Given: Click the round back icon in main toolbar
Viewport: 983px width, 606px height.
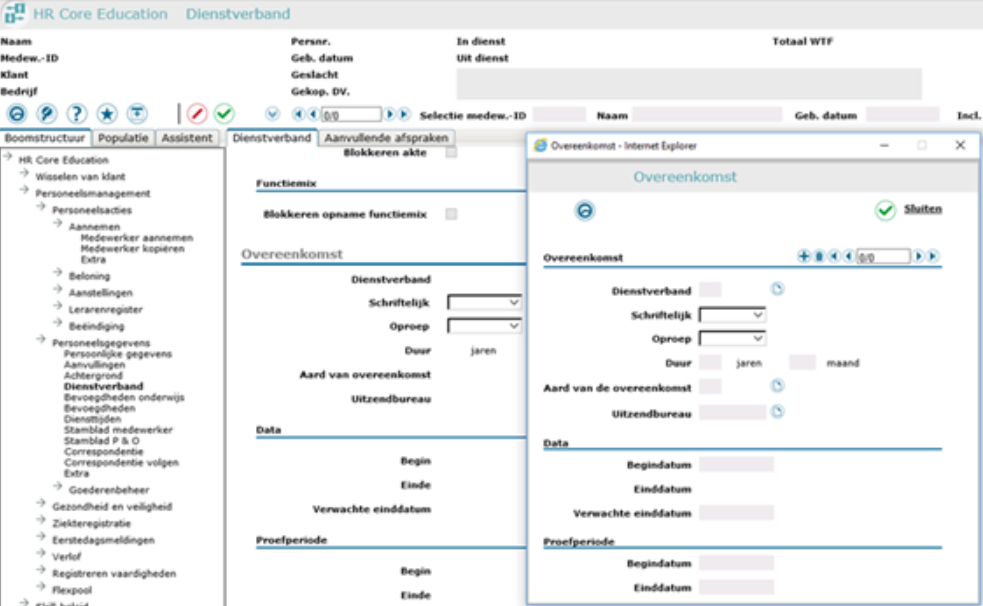Looking at the screenshot, I should pos(17,114).
